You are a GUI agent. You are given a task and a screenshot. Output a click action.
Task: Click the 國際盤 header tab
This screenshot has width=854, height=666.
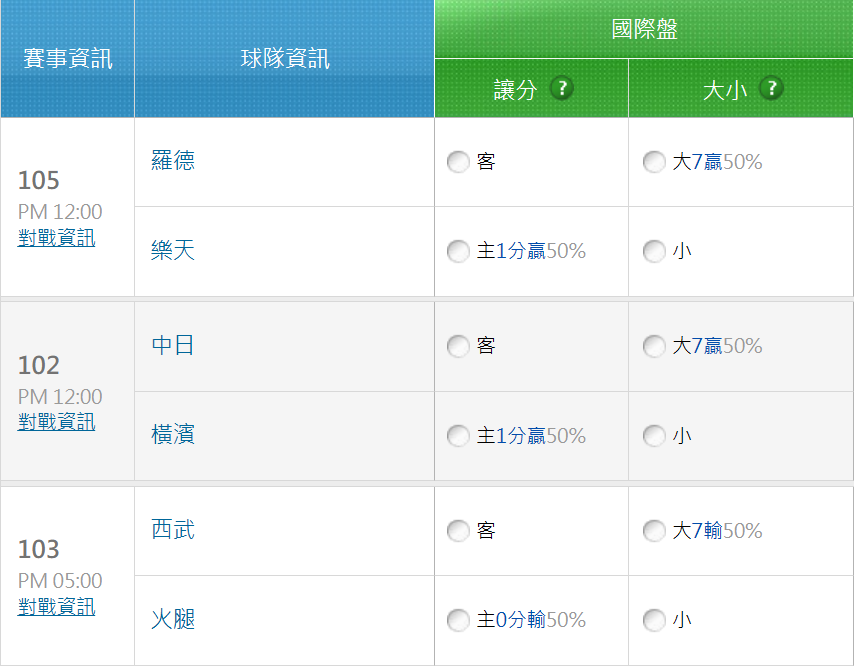tap(644, 30)
